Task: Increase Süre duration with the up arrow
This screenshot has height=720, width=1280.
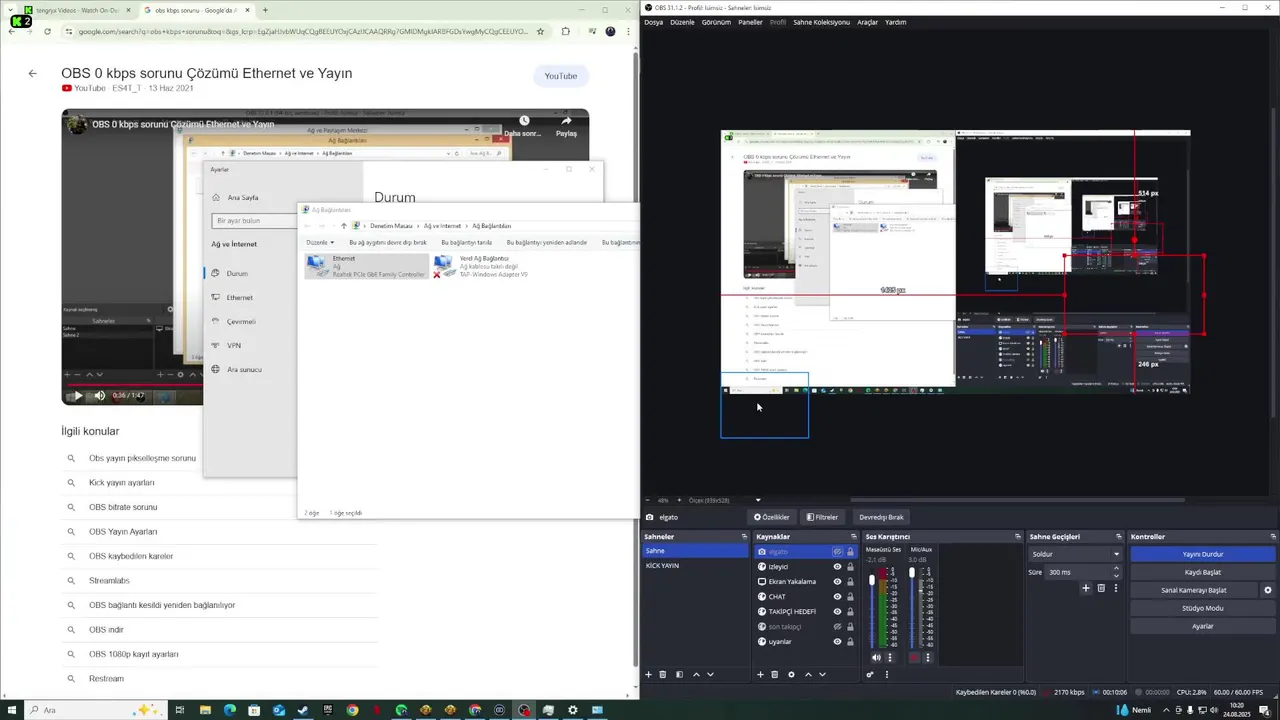Action: (1116, 568)
